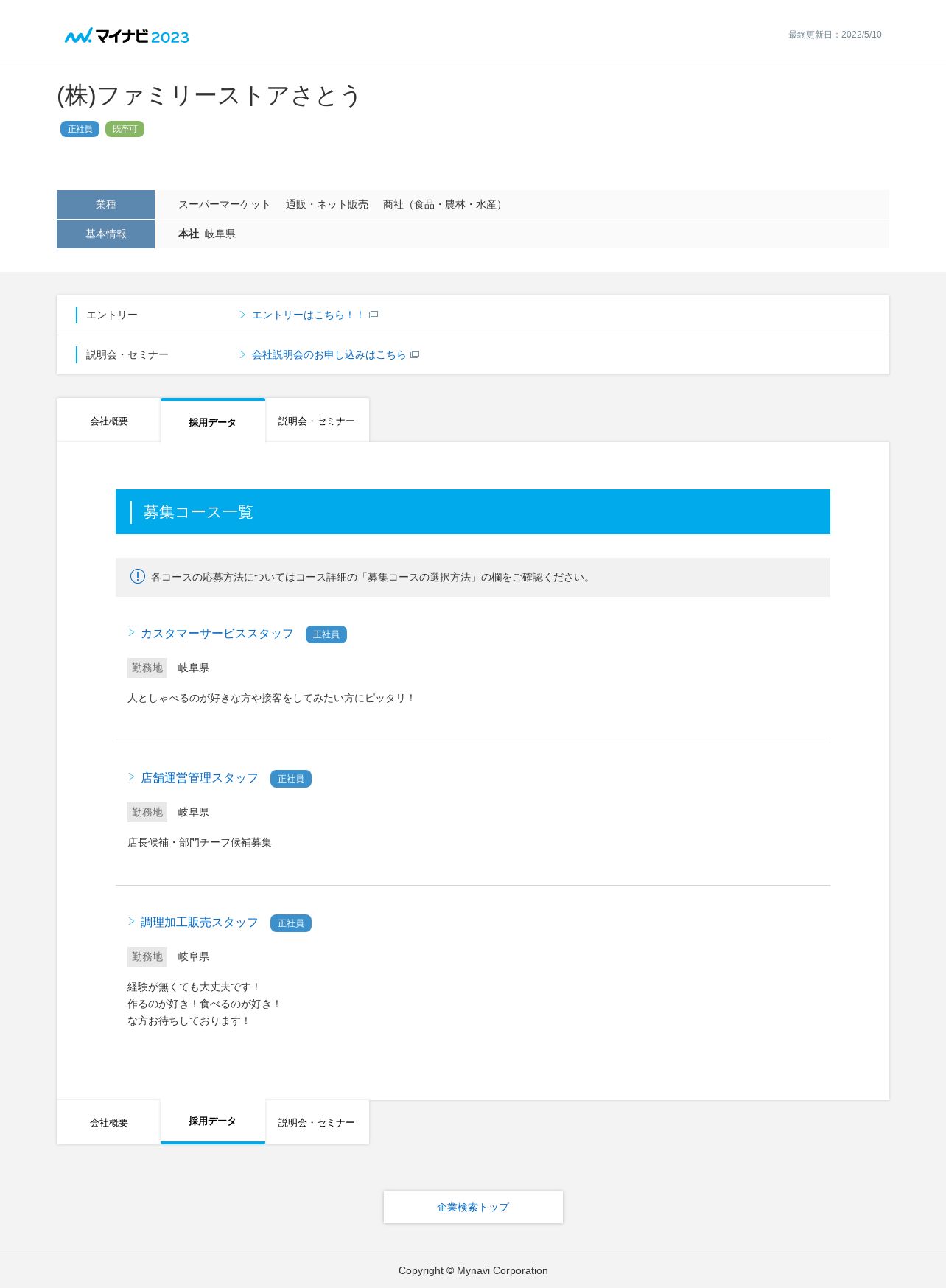This screenshot has height=1288, width=946.
Task: Click arrow before 会社説明会のお申し込み link
Action: coord(242,354)
